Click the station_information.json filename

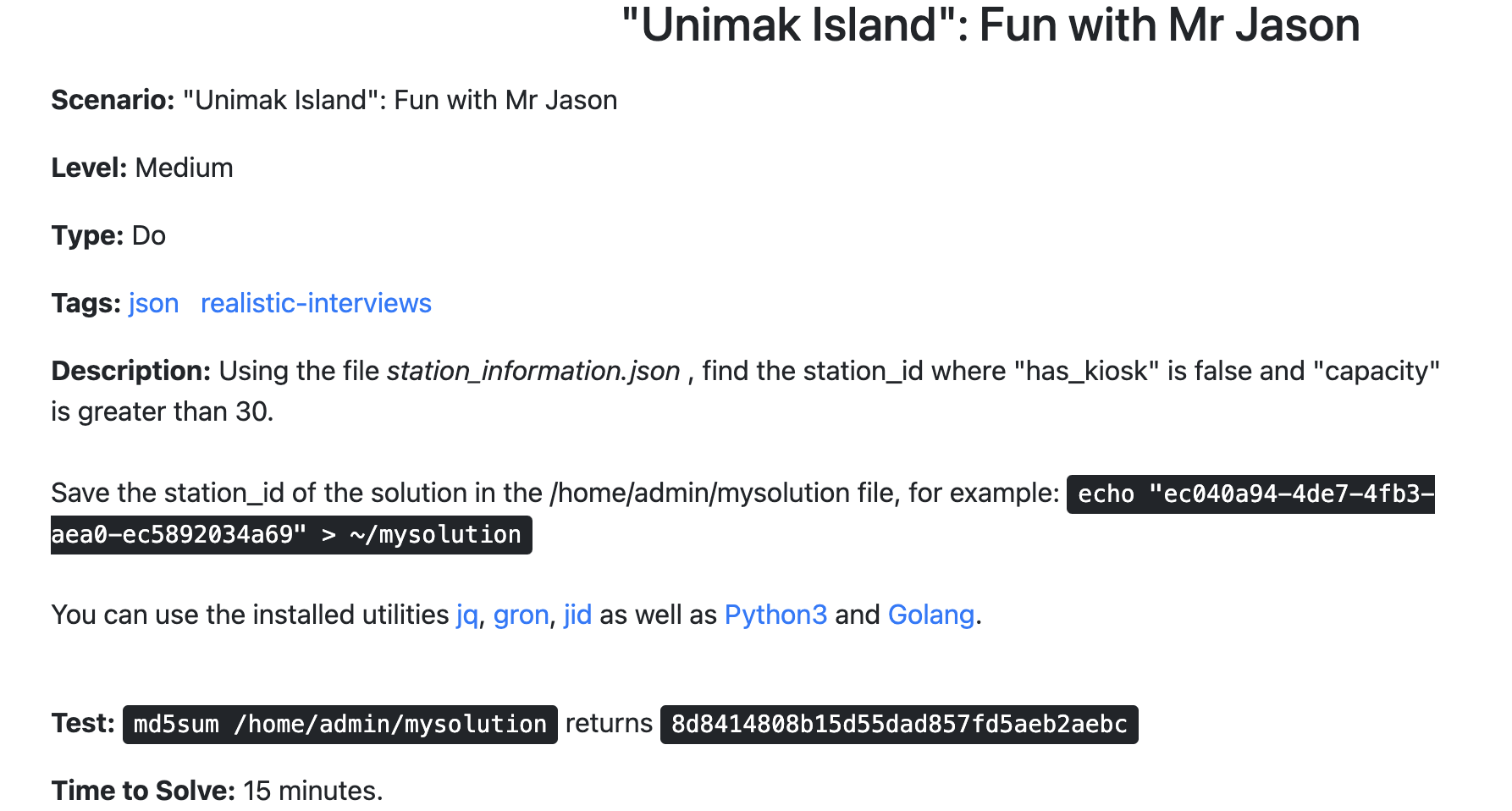pyautogui.click(x=533, y=371)
